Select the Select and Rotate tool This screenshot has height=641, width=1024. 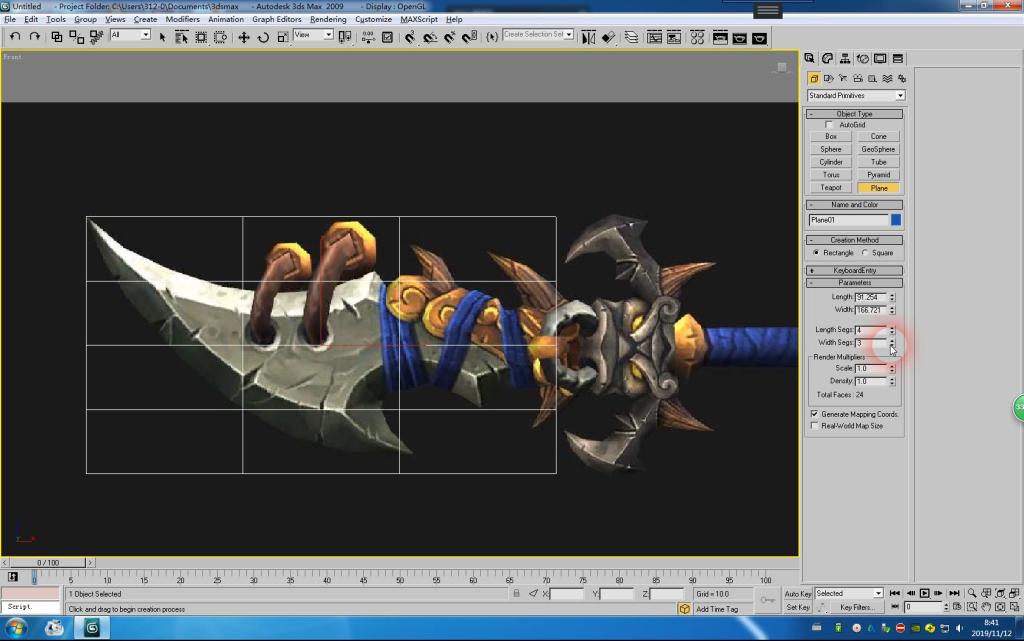point(263,37)
